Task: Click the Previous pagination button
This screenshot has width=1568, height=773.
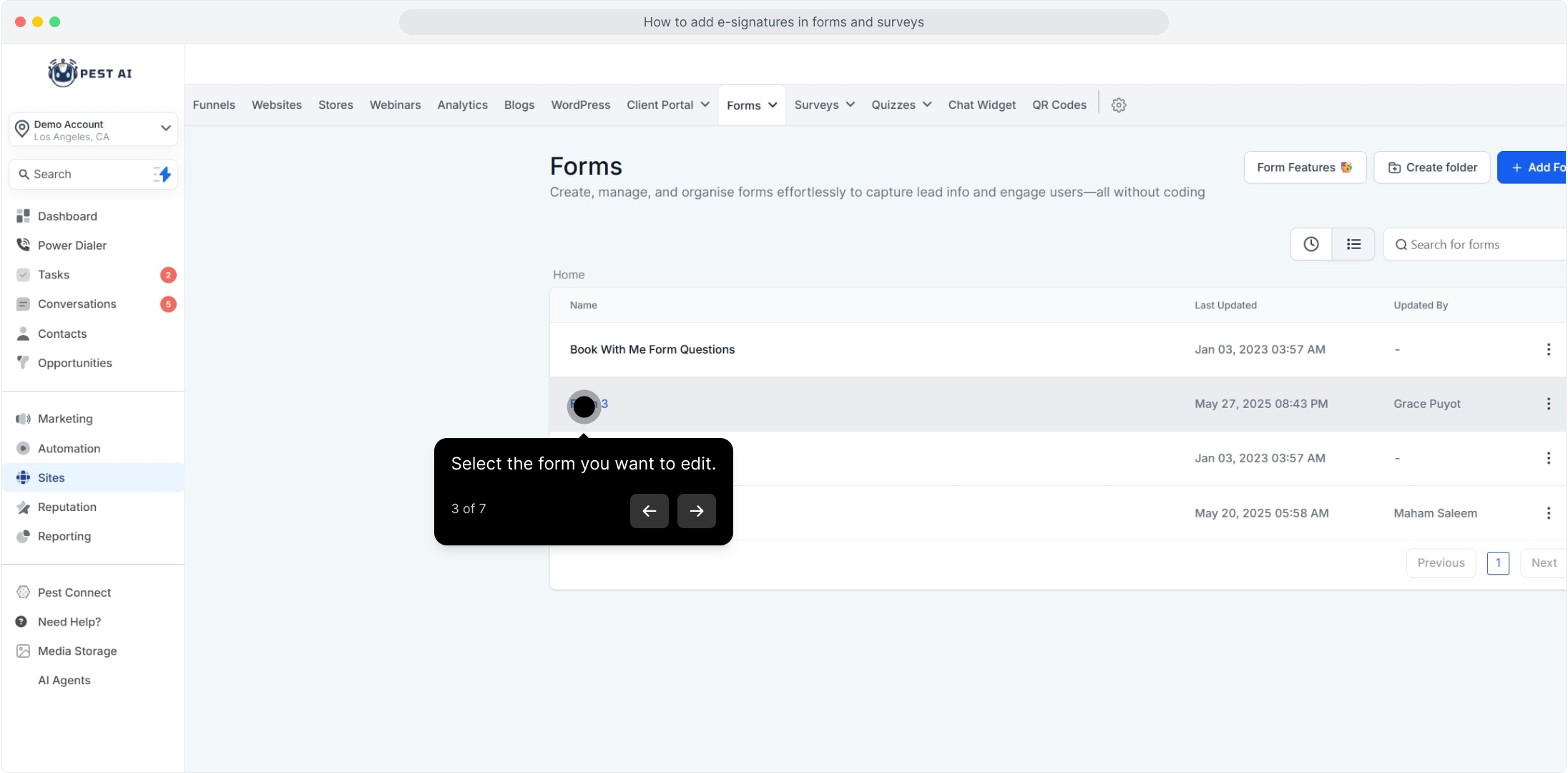Action: click(1441, 563)
